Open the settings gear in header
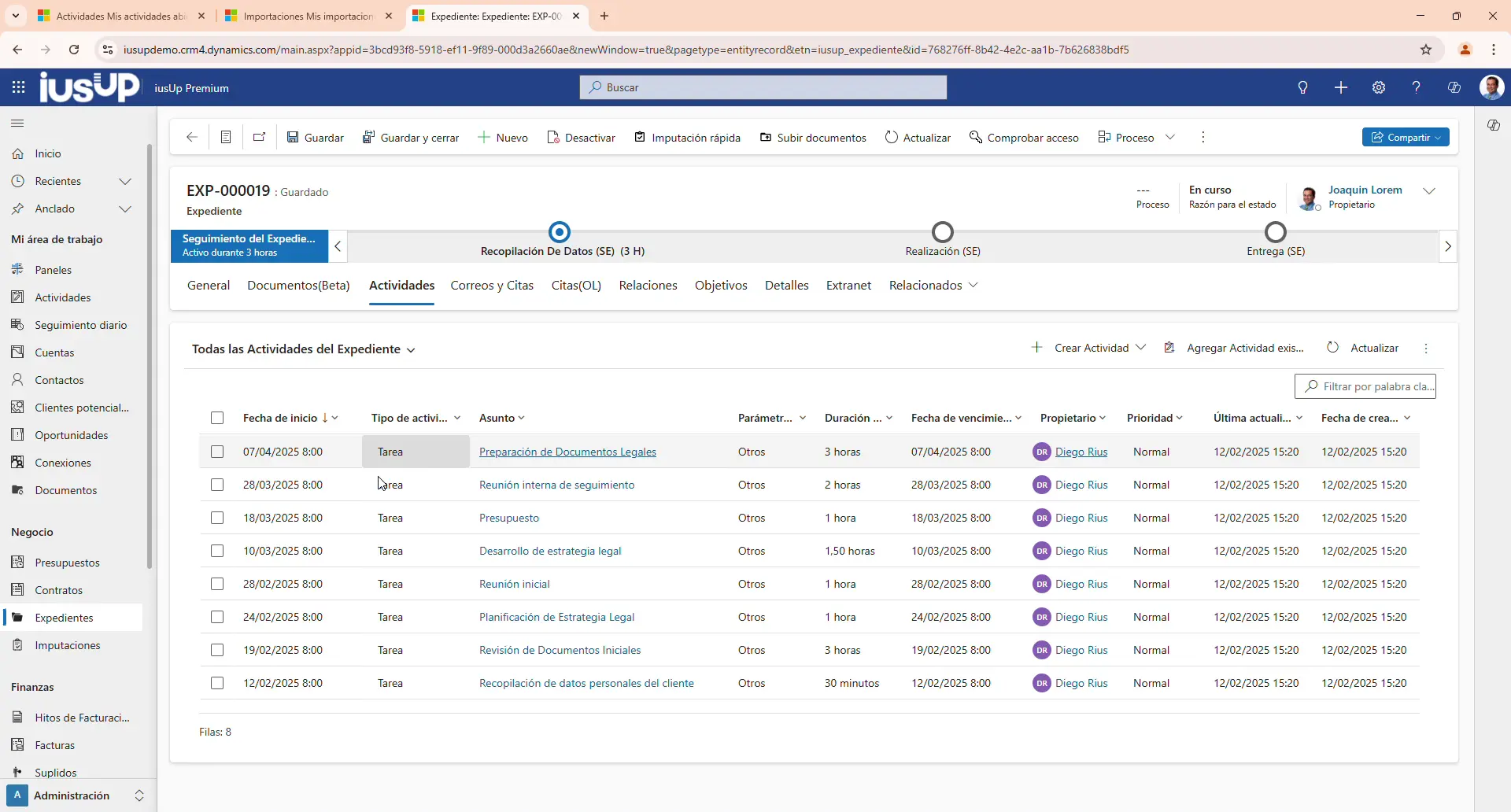 [1379, 87]
